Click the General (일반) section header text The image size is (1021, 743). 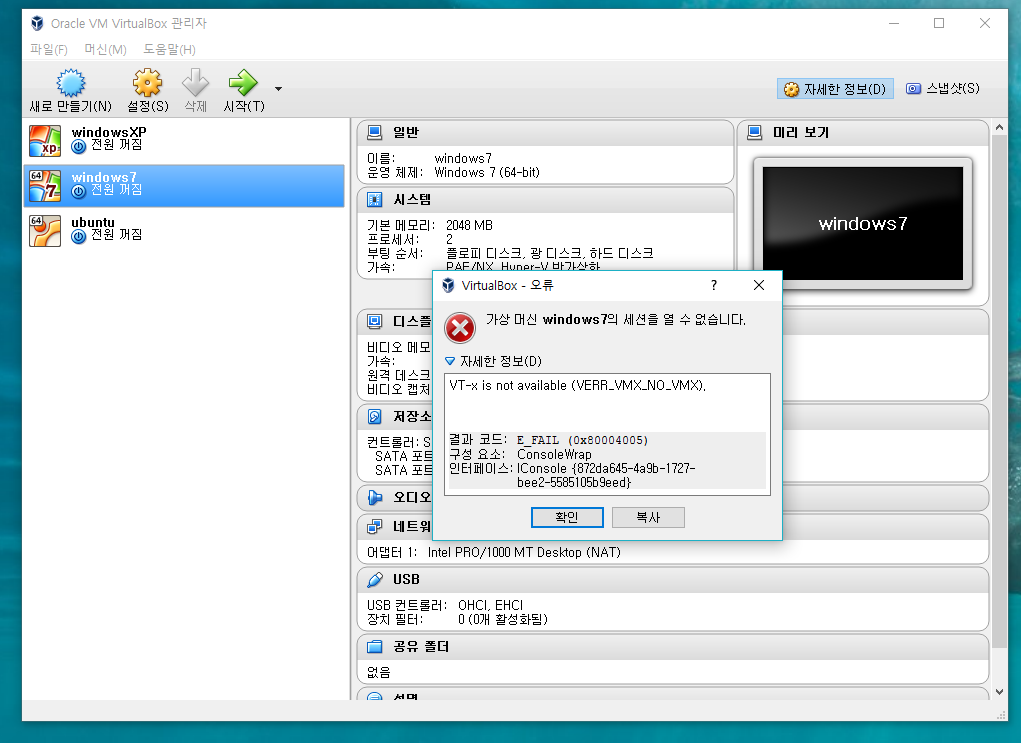406,132
